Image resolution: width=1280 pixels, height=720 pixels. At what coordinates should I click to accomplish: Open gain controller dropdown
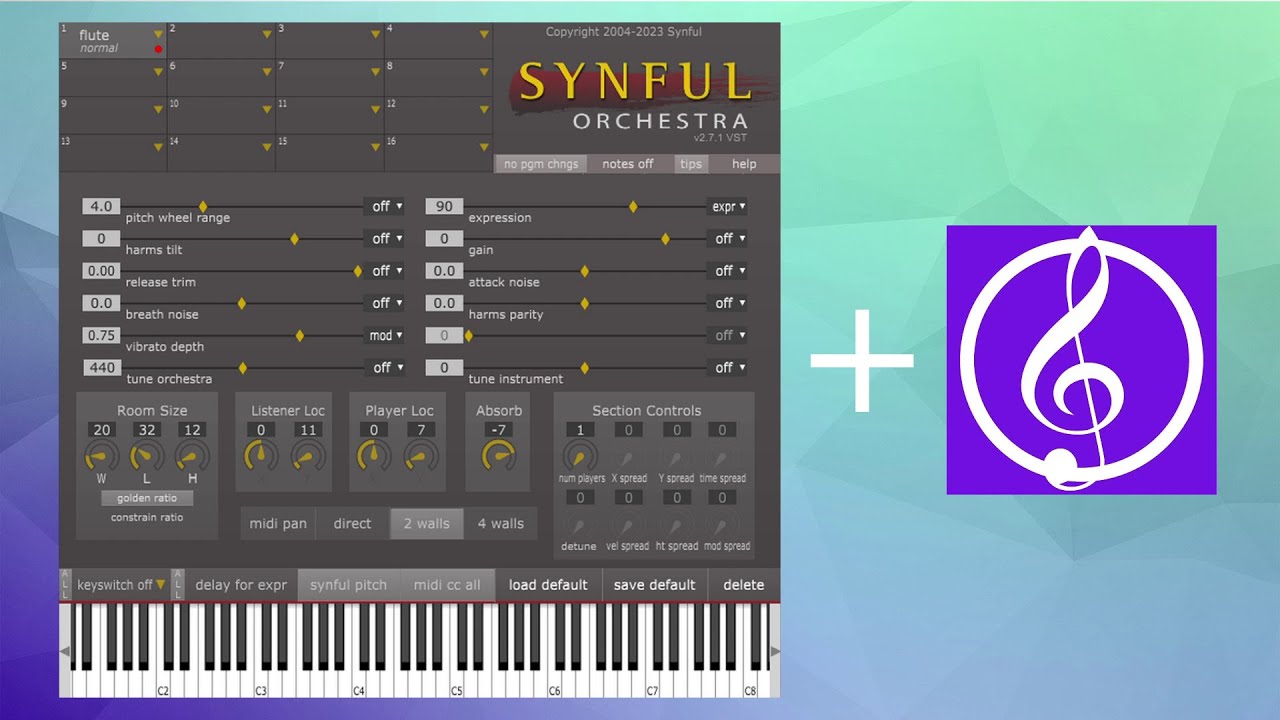tap(728, 238)
